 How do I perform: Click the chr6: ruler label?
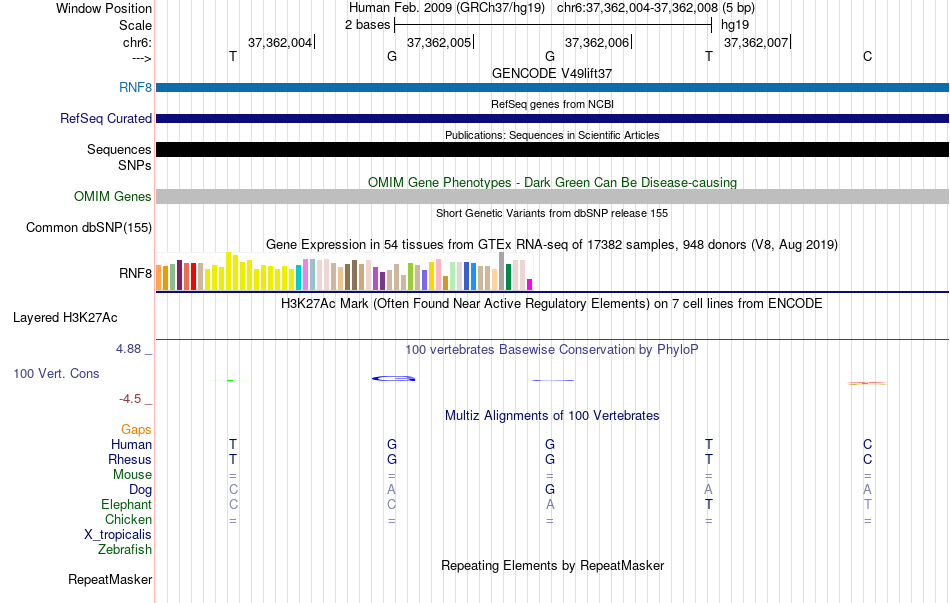pyautogui.click(x=138, y=42)
